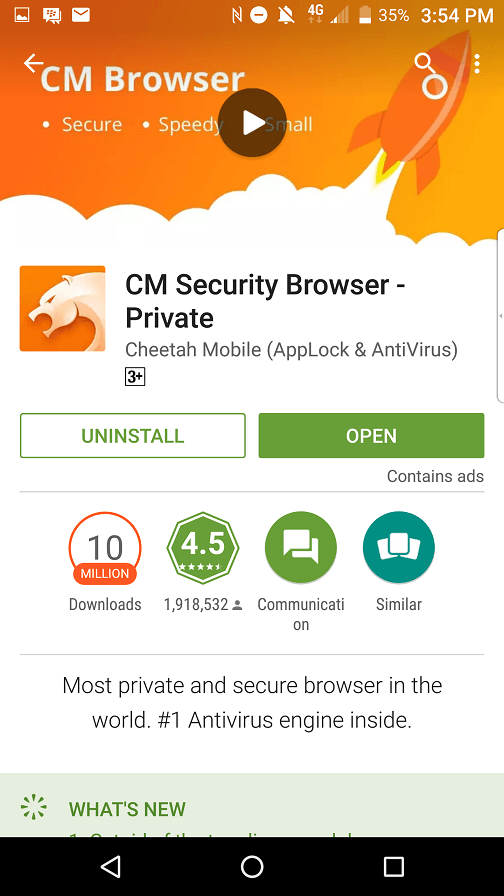504x896 pixels.
Task: Expand the What's New section
Action: (252, 806)
